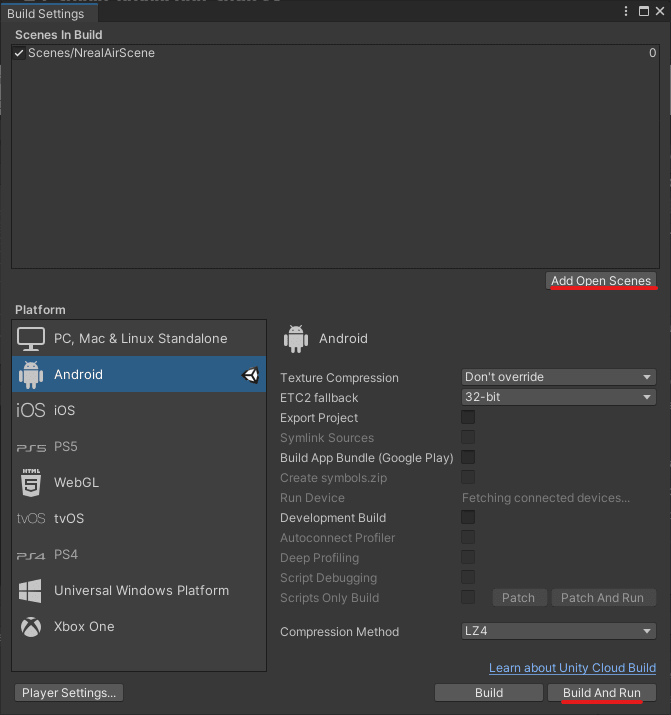The height and width of the screenshot is (715, 671).
Task: Click Scenes In Build heading
Action: 58,35
